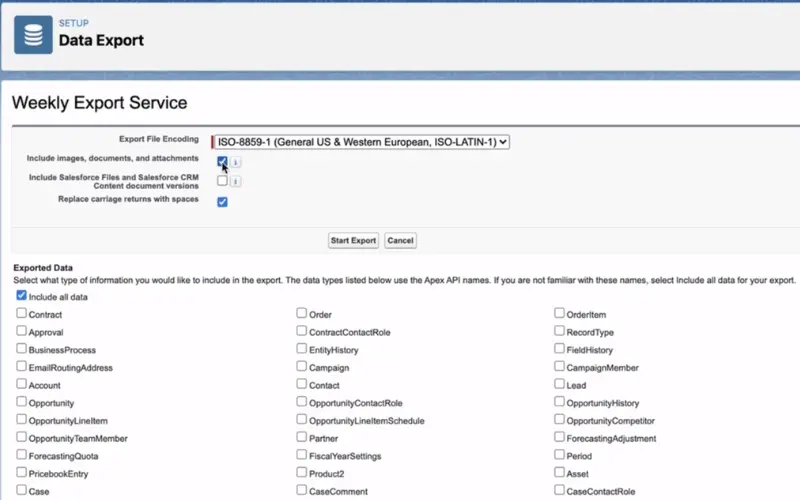The image size is (800, 500).
Task: Check the Order checkbox
Action: [302, 313]
